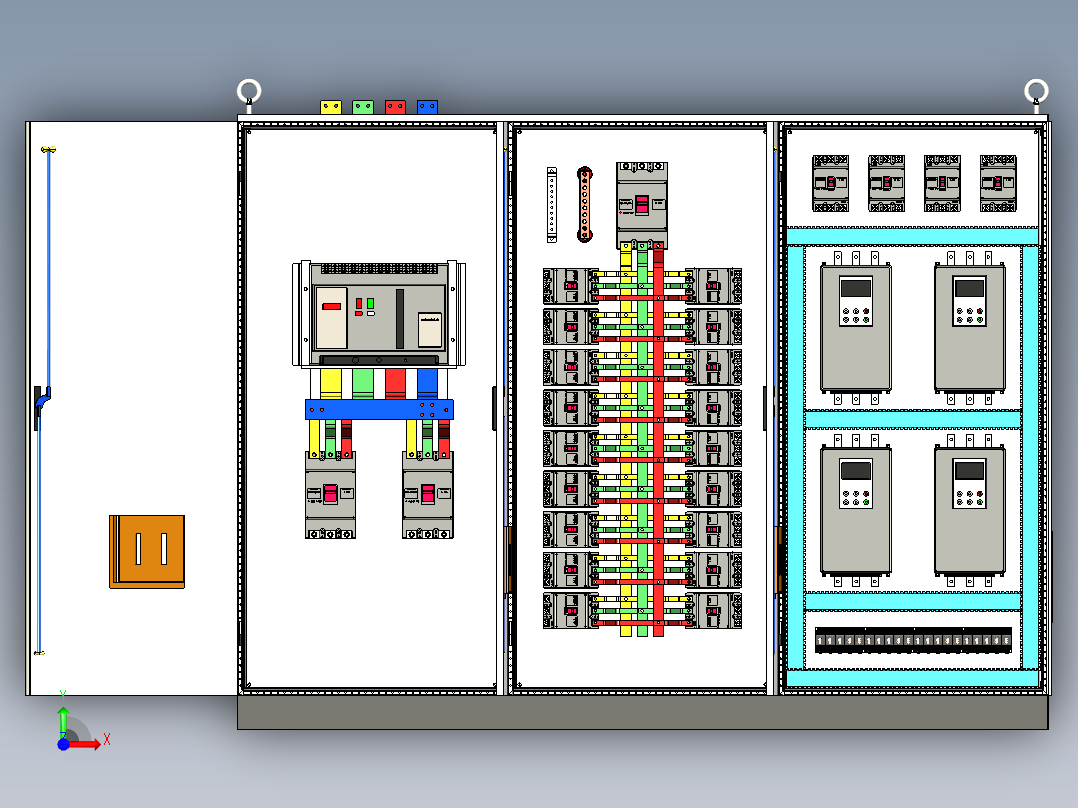Select the copper grounding bar

[585, 204]
